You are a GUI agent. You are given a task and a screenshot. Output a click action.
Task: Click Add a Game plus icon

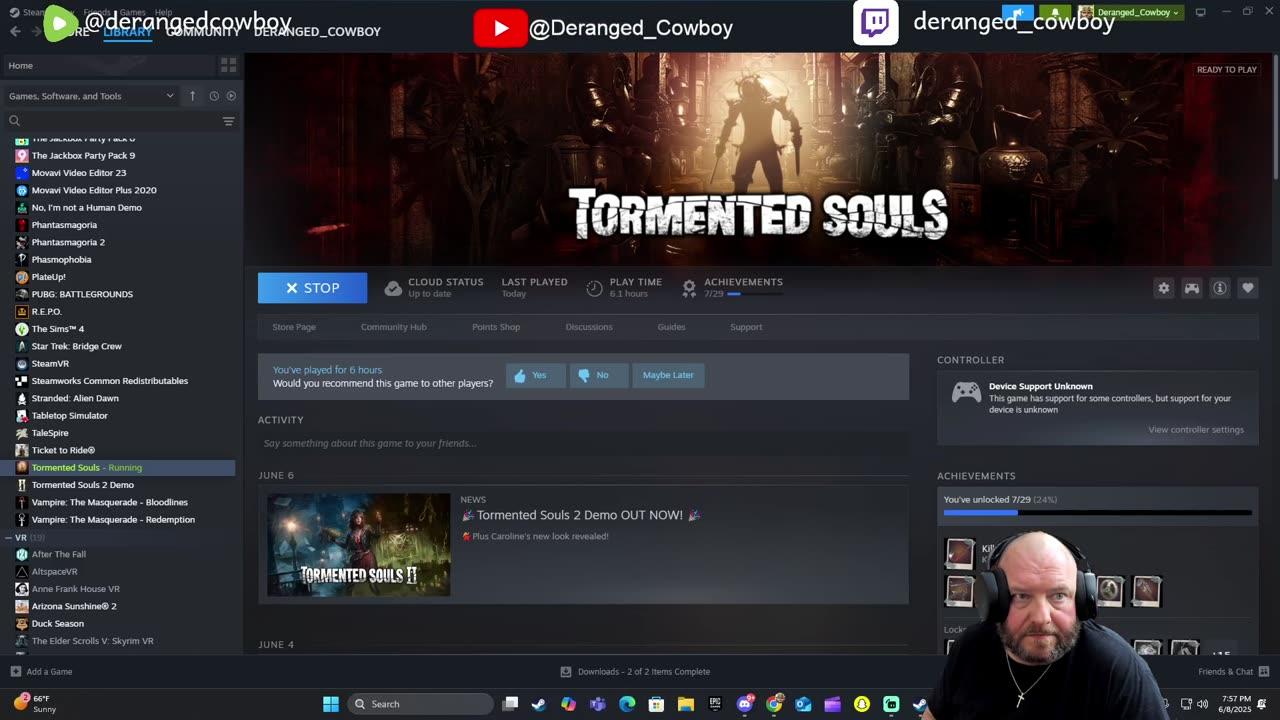pos(15,672)
